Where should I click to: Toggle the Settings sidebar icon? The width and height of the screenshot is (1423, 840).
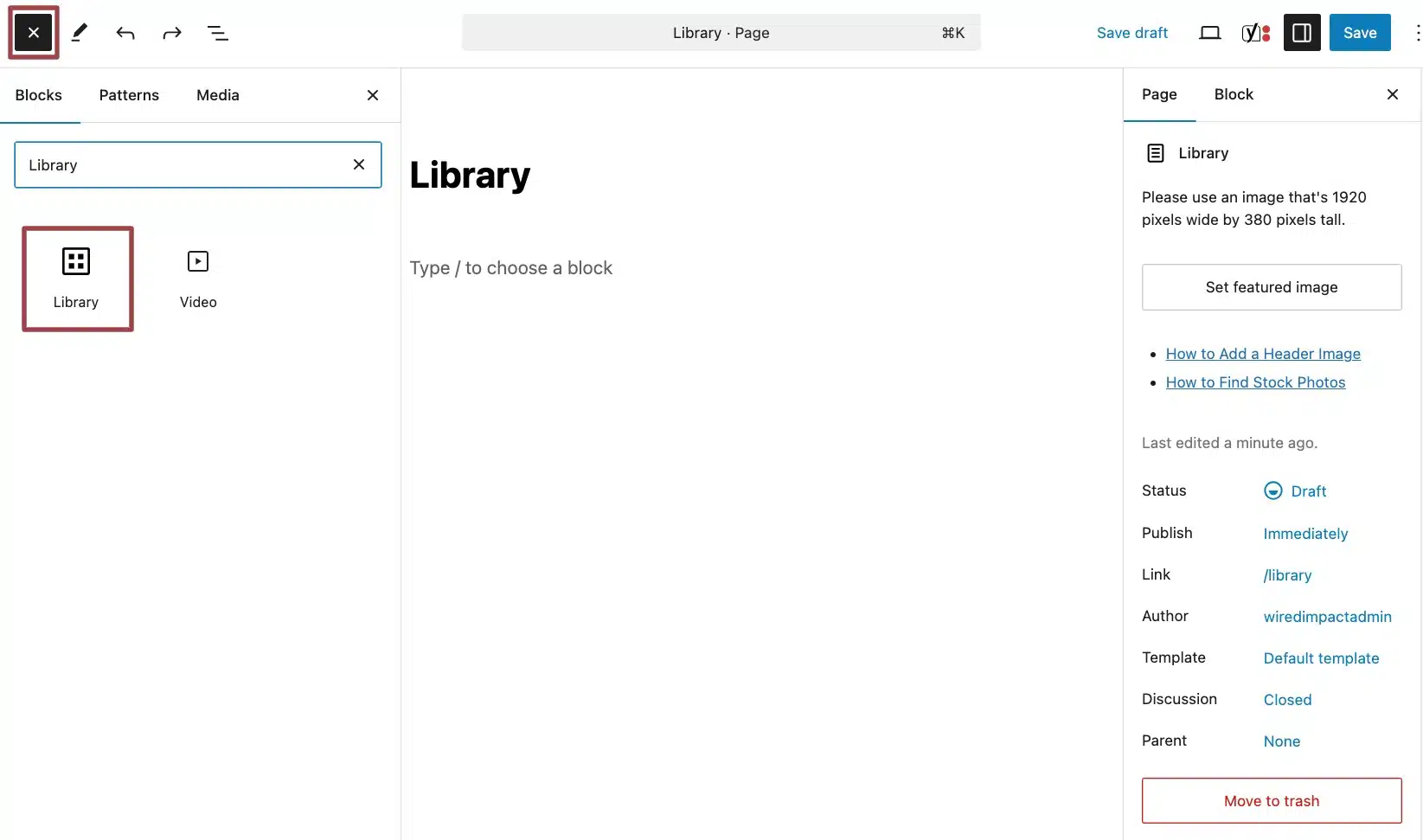(1302, 33)
